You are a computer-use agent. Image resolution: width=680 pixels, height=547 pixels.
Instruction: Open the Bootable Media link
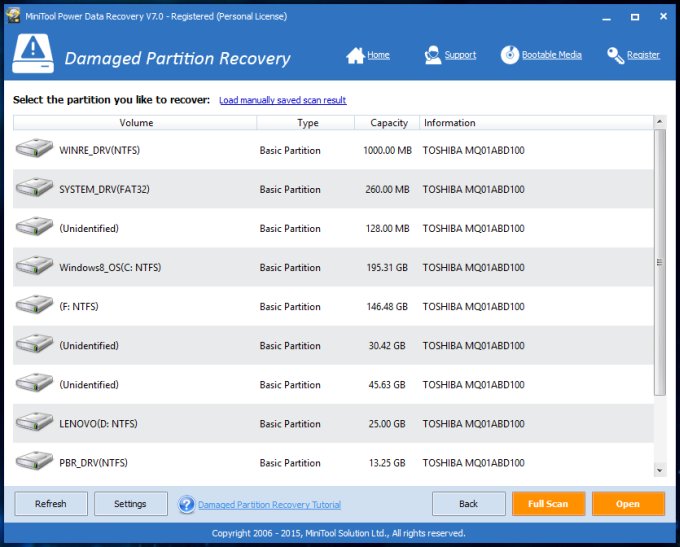(552, 55)
